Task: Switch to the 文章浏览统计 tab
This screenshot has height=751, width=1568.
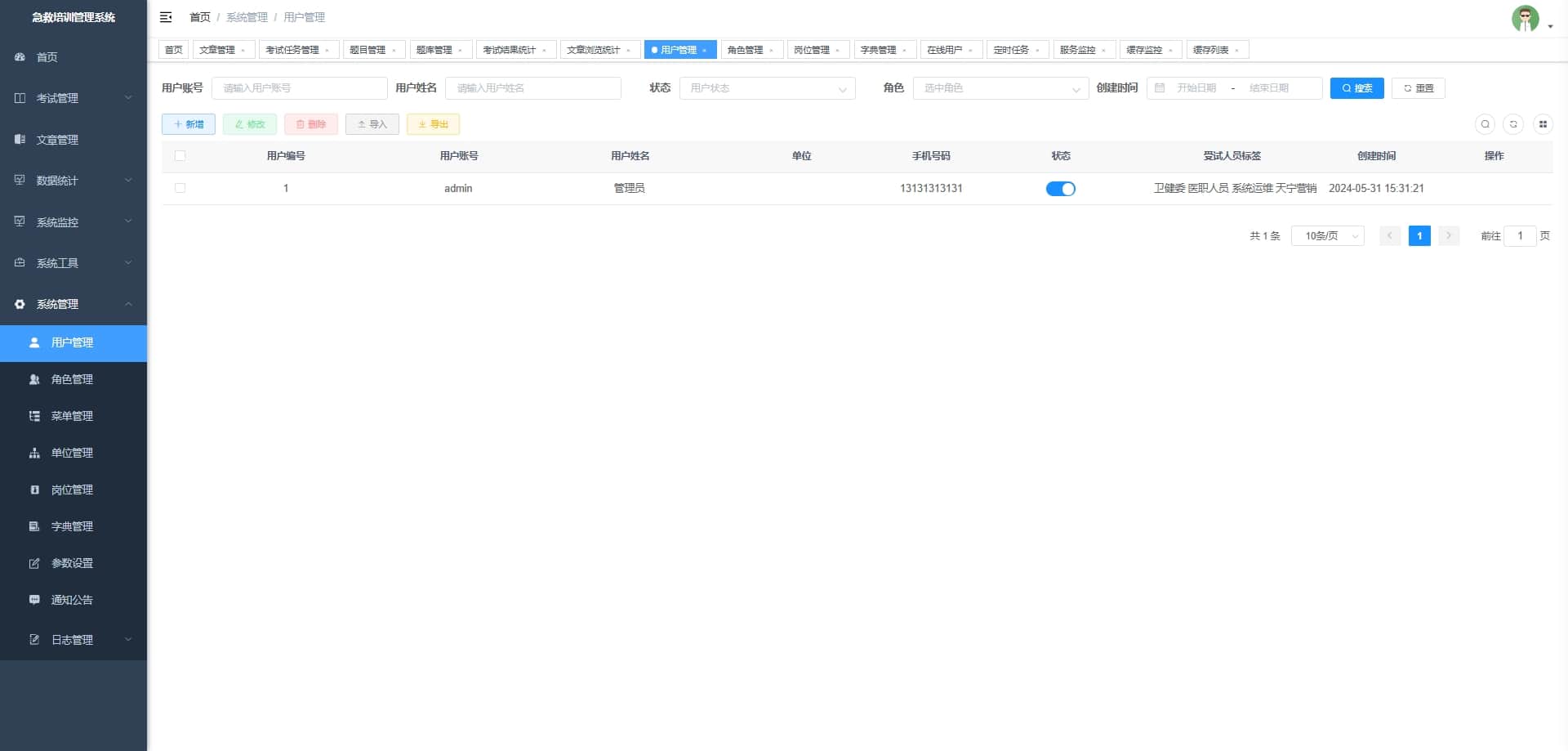Action: click(x=599, y=50)
